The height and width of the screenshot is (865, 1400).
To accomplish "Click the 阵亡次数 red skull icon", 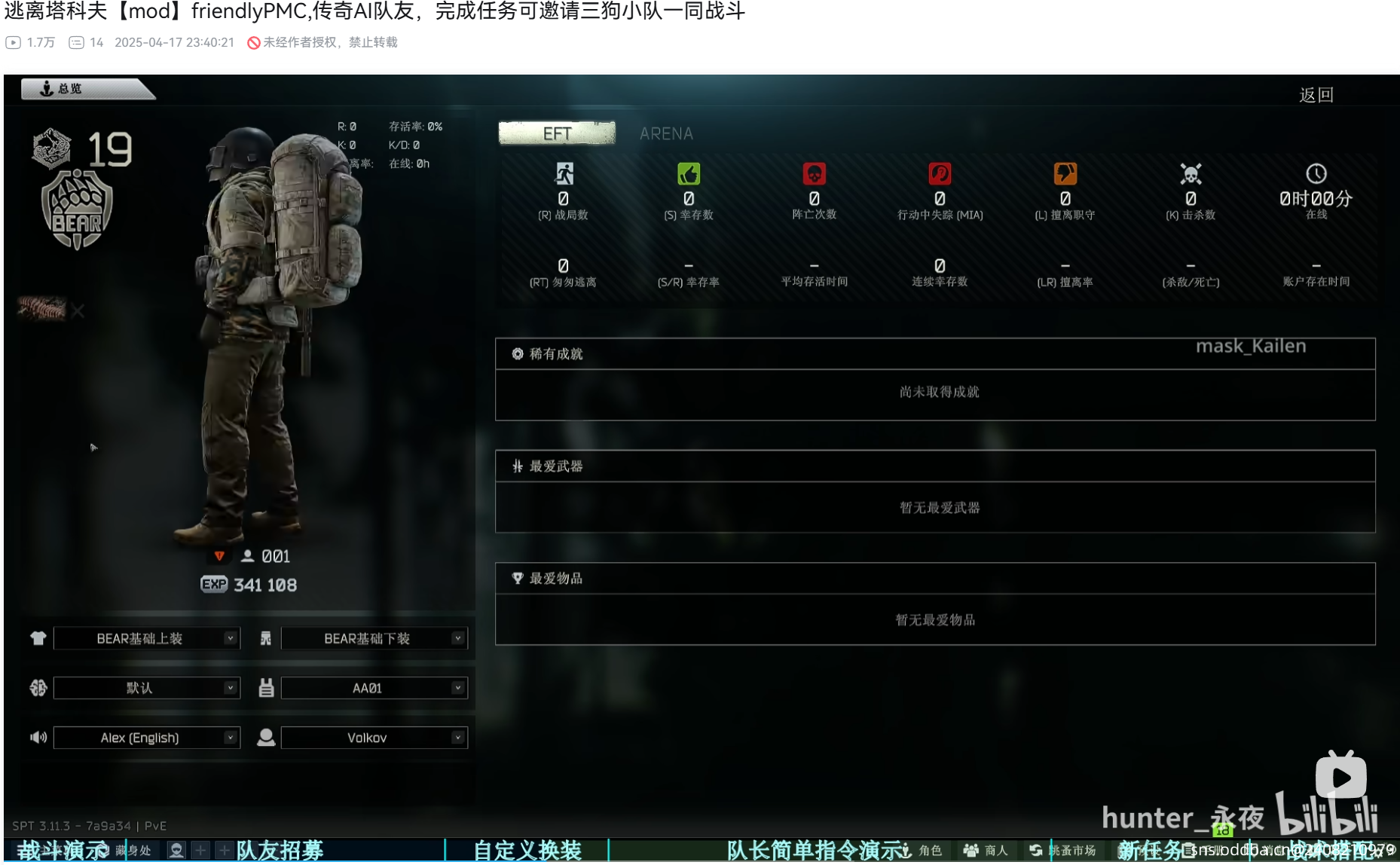I will (x=815, y=174).
